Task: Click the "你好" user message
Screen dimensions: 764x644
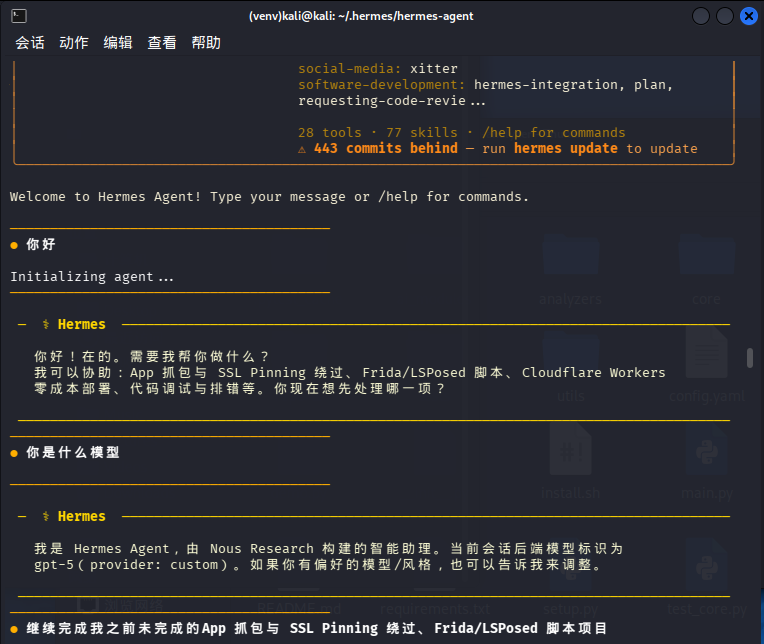Action: 41,244
